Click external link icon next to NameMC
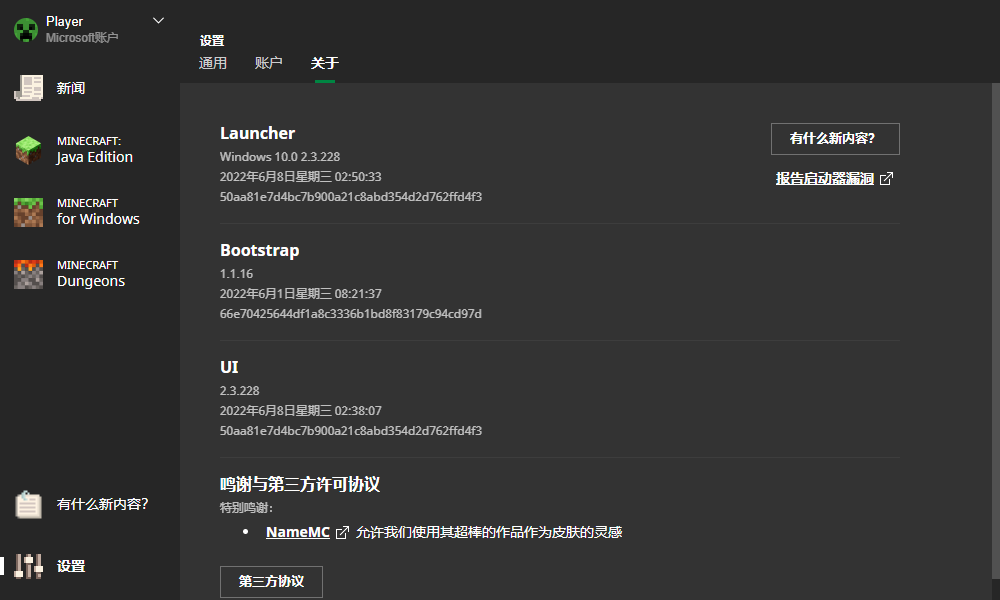1000x600 pixels. pos(342,532)
